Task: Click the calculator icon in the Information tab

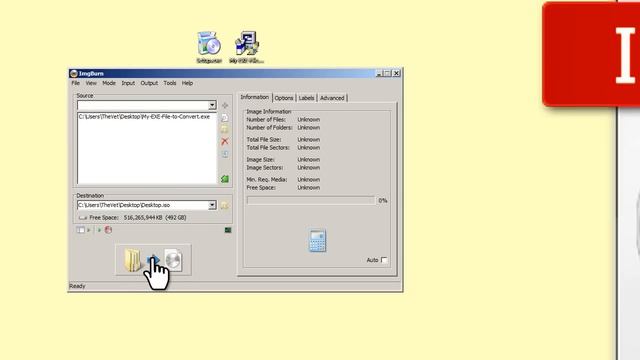Action: coord(317,241)
